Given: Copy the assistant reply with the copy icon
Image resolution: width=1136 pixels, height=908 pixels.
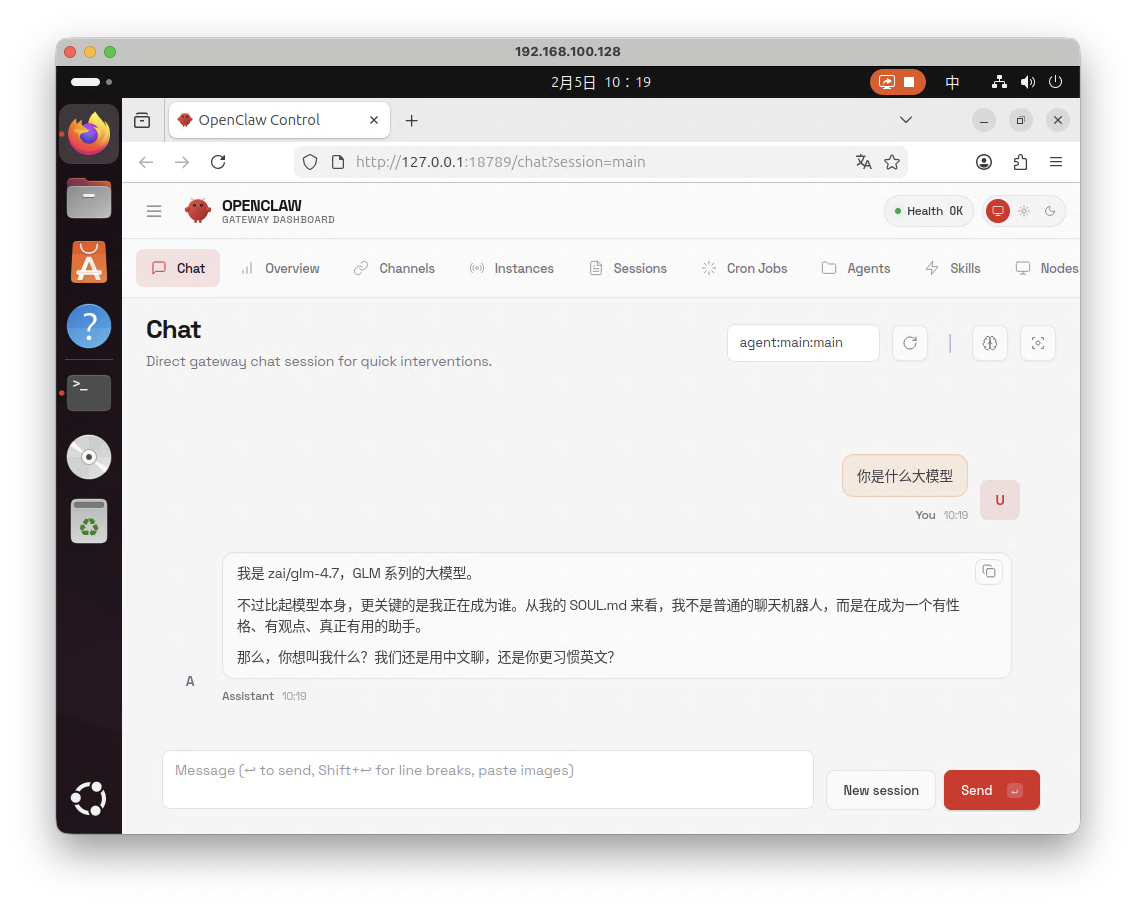Looking at the screenshot, I should [989, 571].
